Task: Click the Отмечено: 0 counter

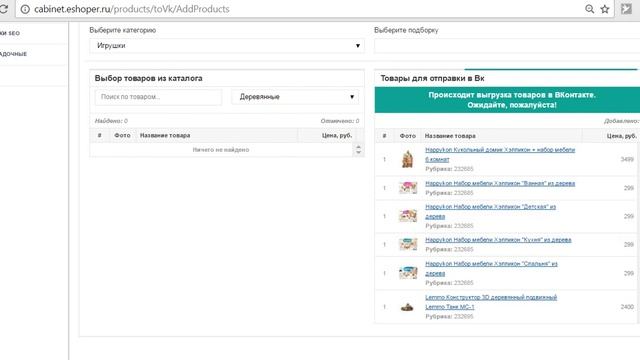Action: click(340, 121)
